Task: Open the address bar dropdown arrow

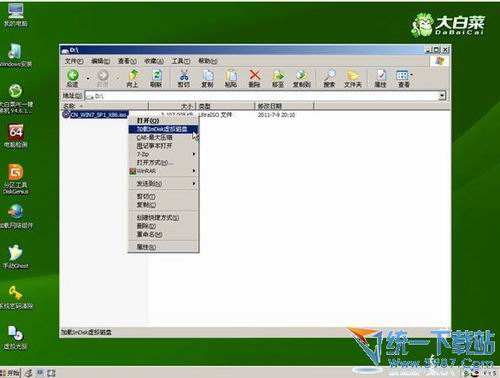Action: (442, 96)
